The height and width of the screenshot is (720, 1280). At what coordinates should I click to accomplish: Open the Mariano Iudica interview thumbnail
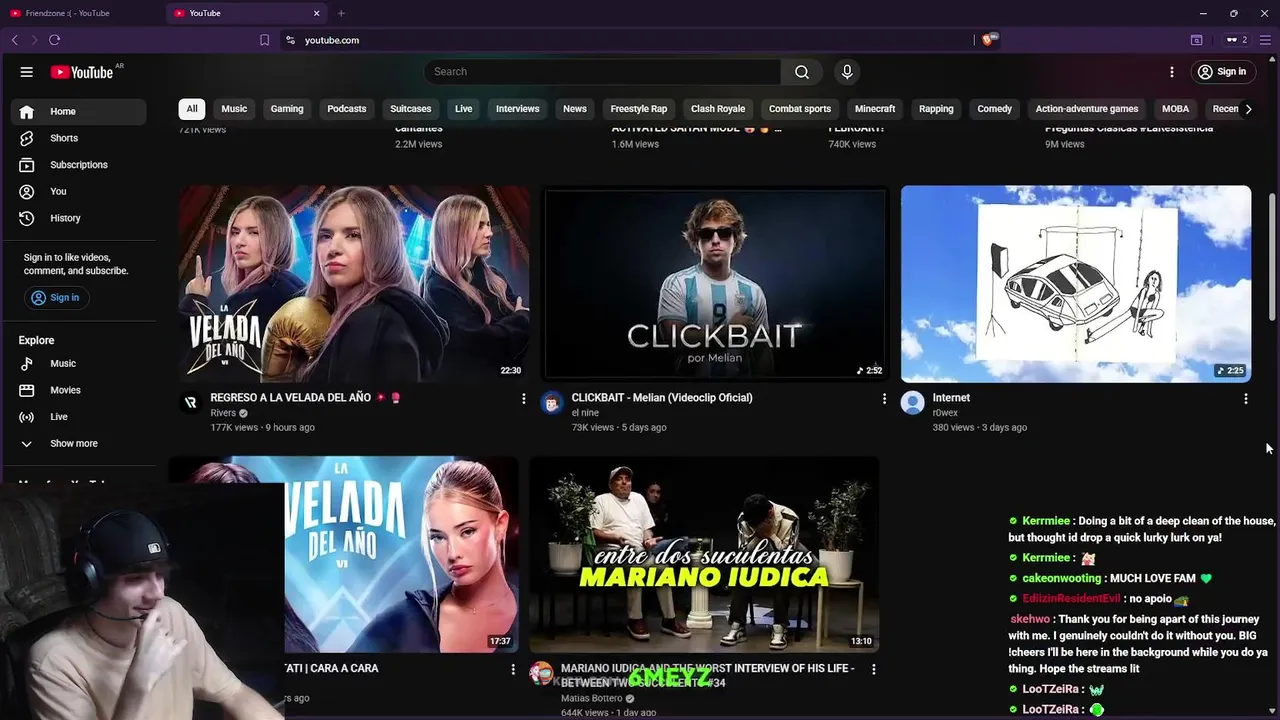[x=704, y=555]
